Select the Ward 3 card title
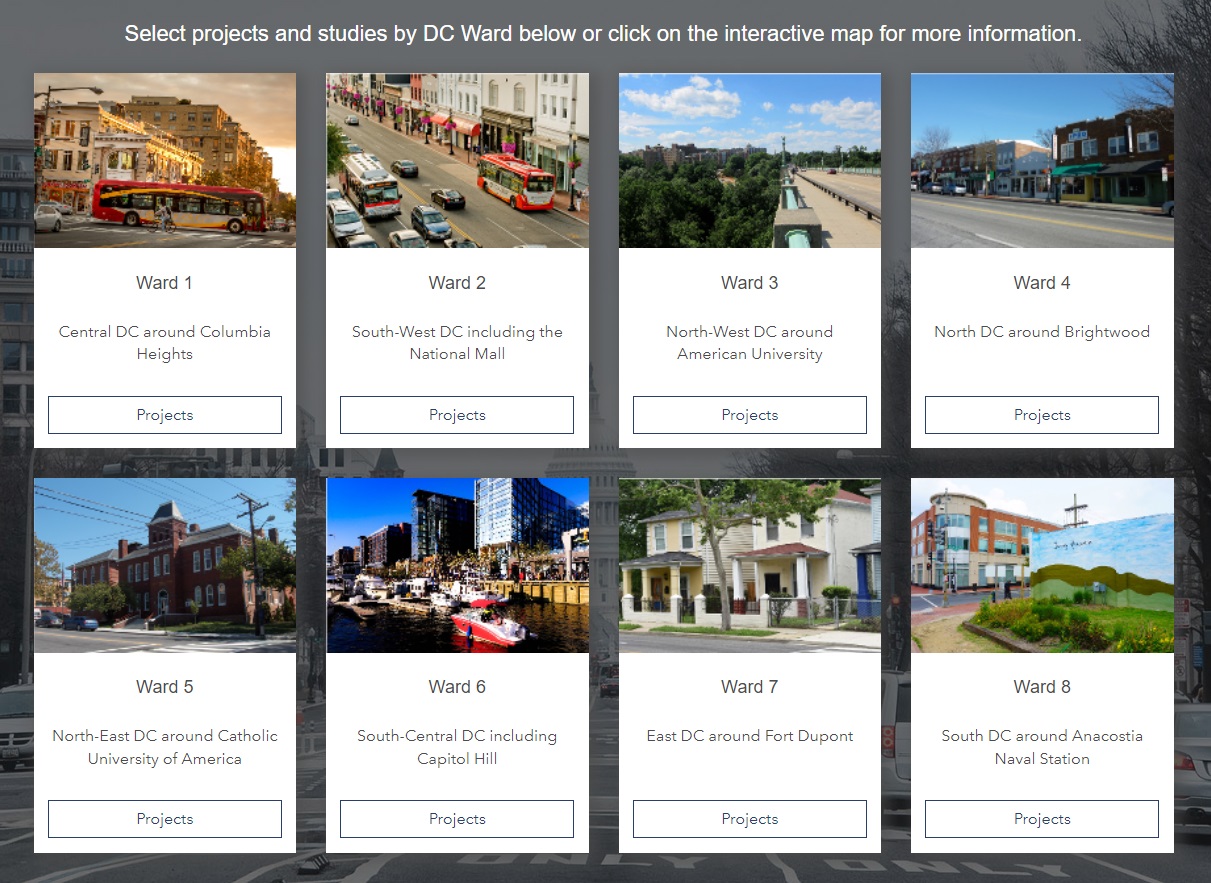 (x=749, y=282)
